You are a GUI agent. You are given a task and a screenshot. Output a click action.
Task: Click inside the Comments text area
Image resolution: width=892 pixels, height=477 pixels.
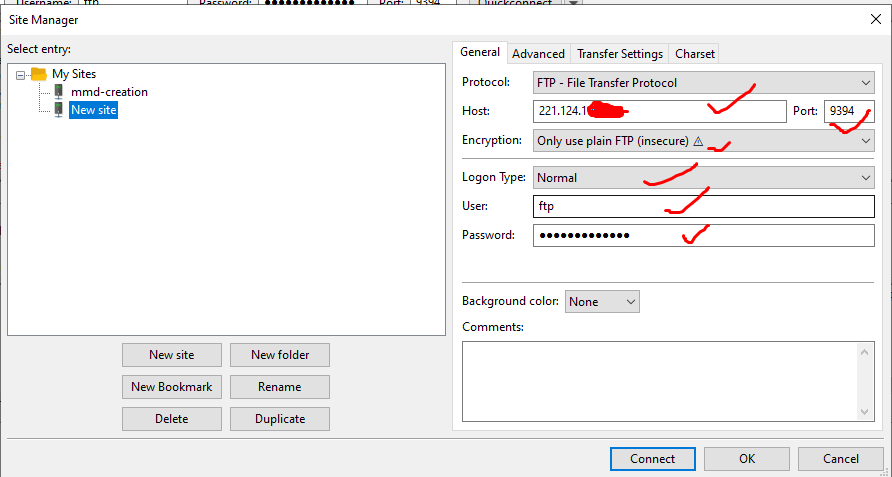pos(660,381)
